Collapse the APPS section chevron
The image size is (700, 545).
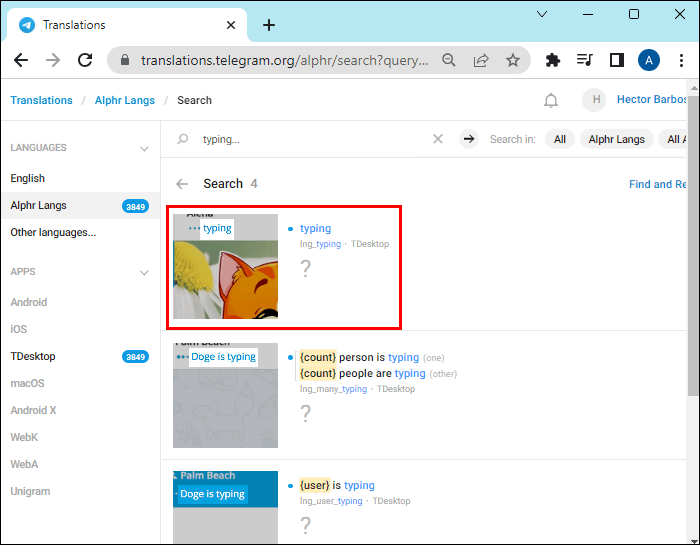(144, 273)
